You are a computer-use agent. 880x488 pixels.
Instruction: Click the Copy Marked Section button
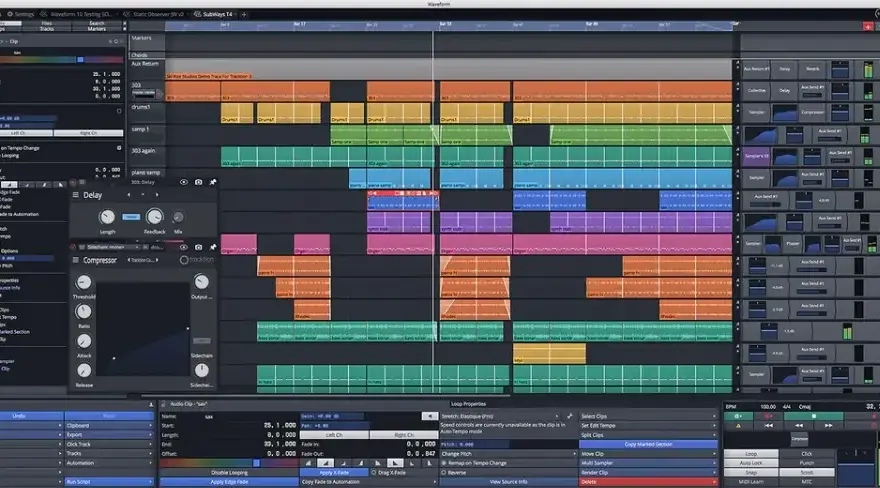click(x=648, y=444)
